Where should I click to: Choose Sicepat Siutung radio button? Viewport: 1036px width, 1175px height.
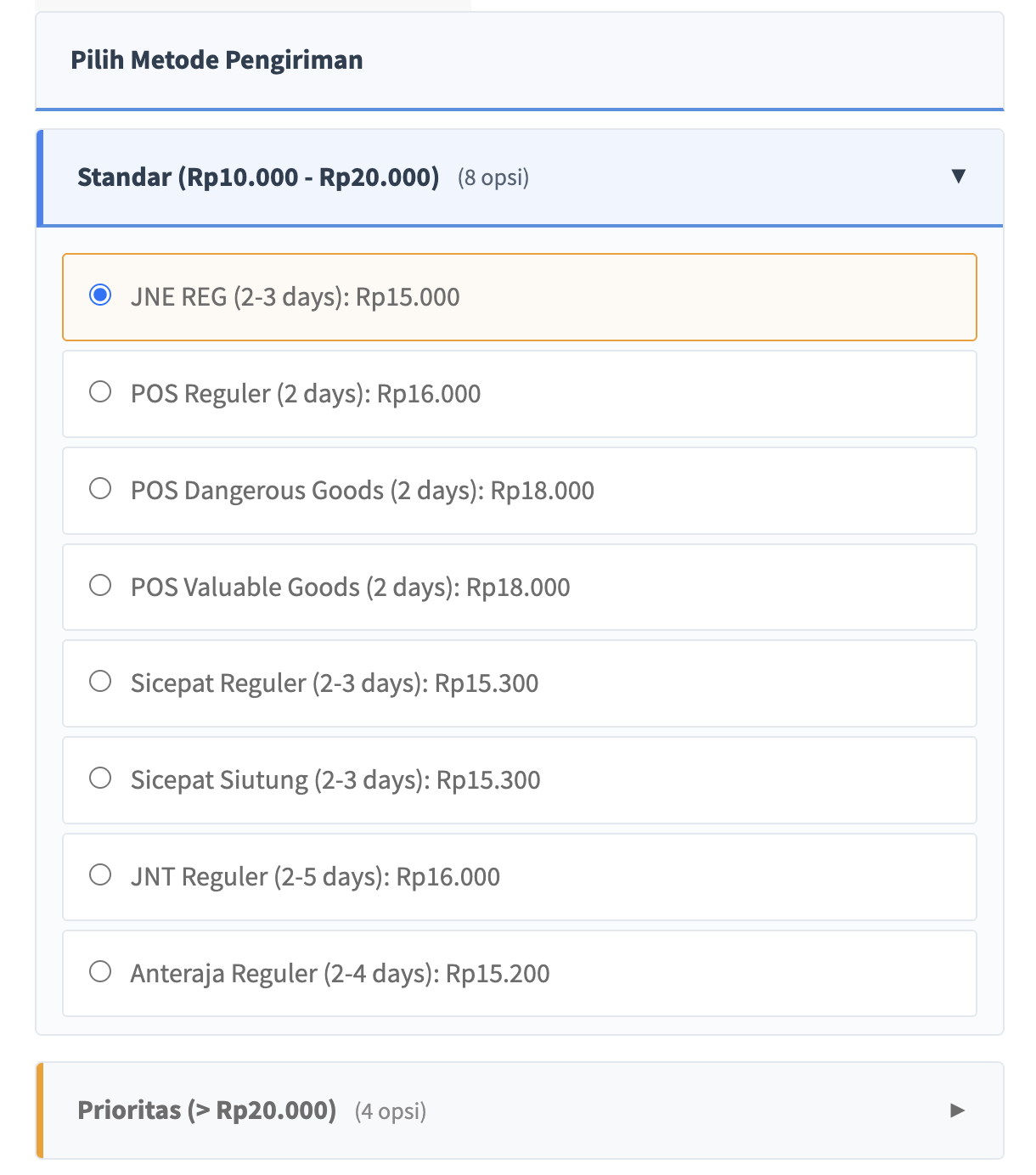(x=100, y=779)
